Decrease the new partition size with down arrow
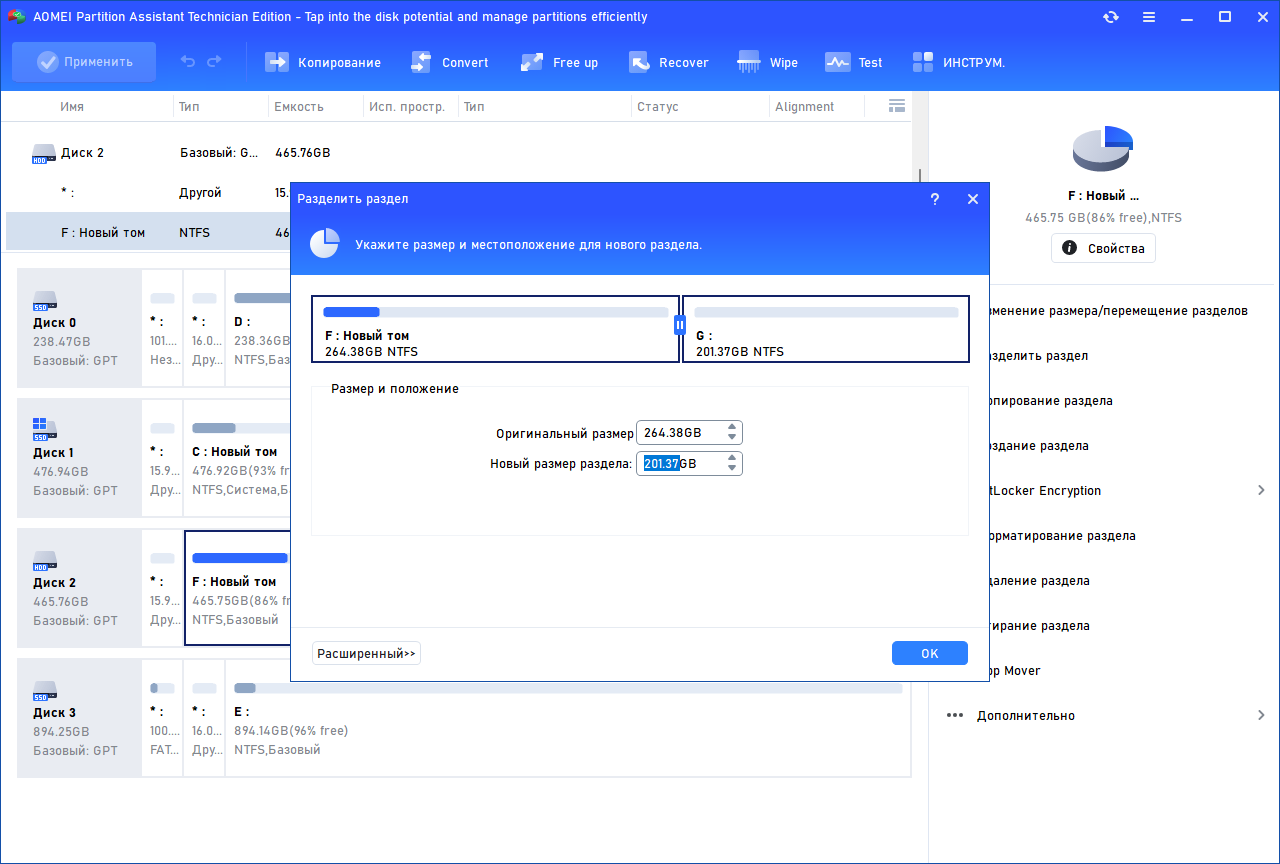The width and height of the screenshot is (1280, 864). point(733,469)
